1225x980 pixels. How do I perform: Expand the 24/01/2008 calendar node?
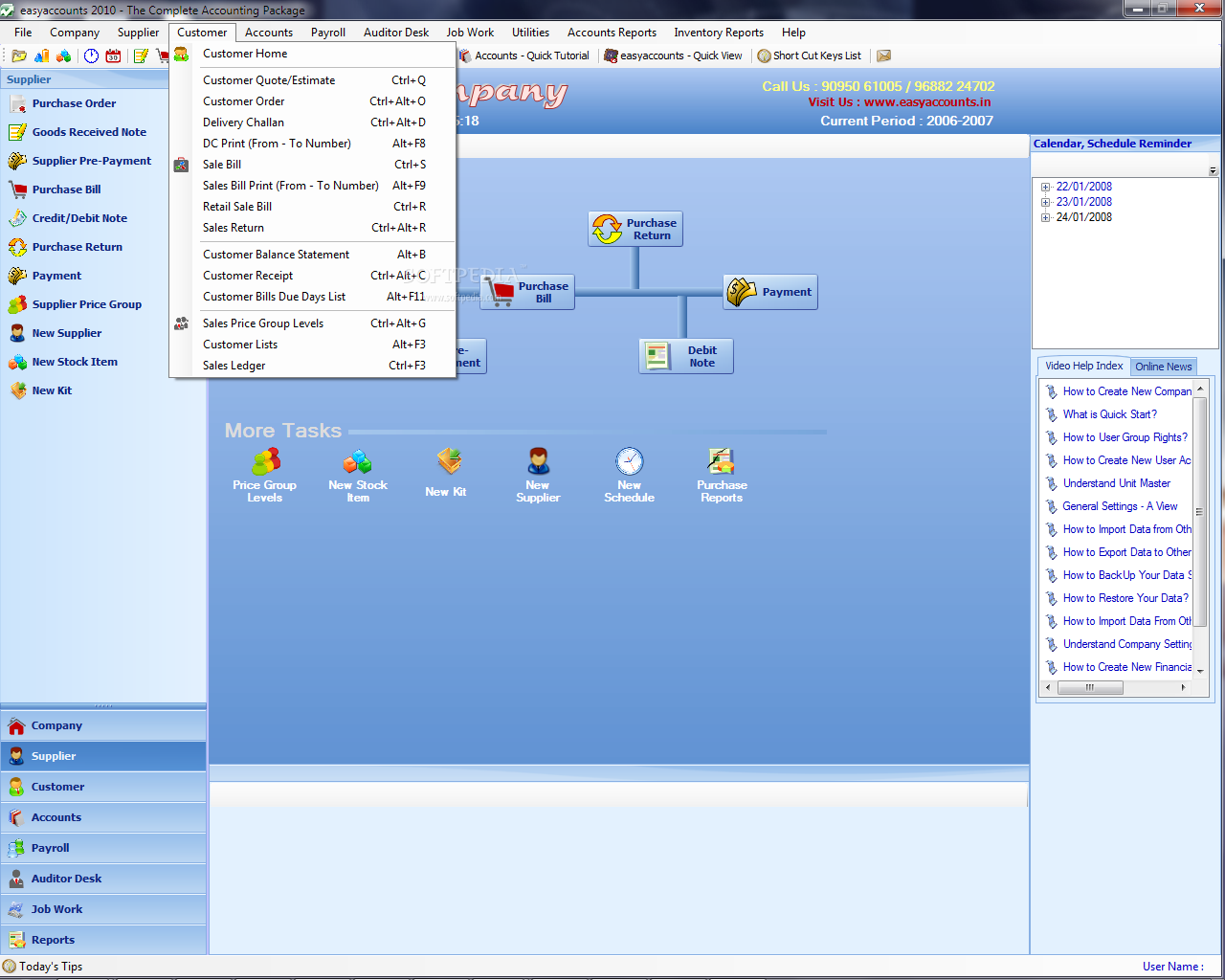click(1046, 218)
